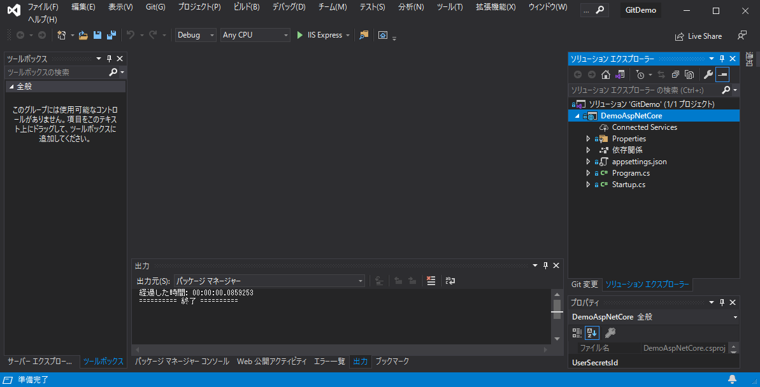Open the ブックマーク tab
The width and height of the screenshot is (760, 387).
pos(392,361)
